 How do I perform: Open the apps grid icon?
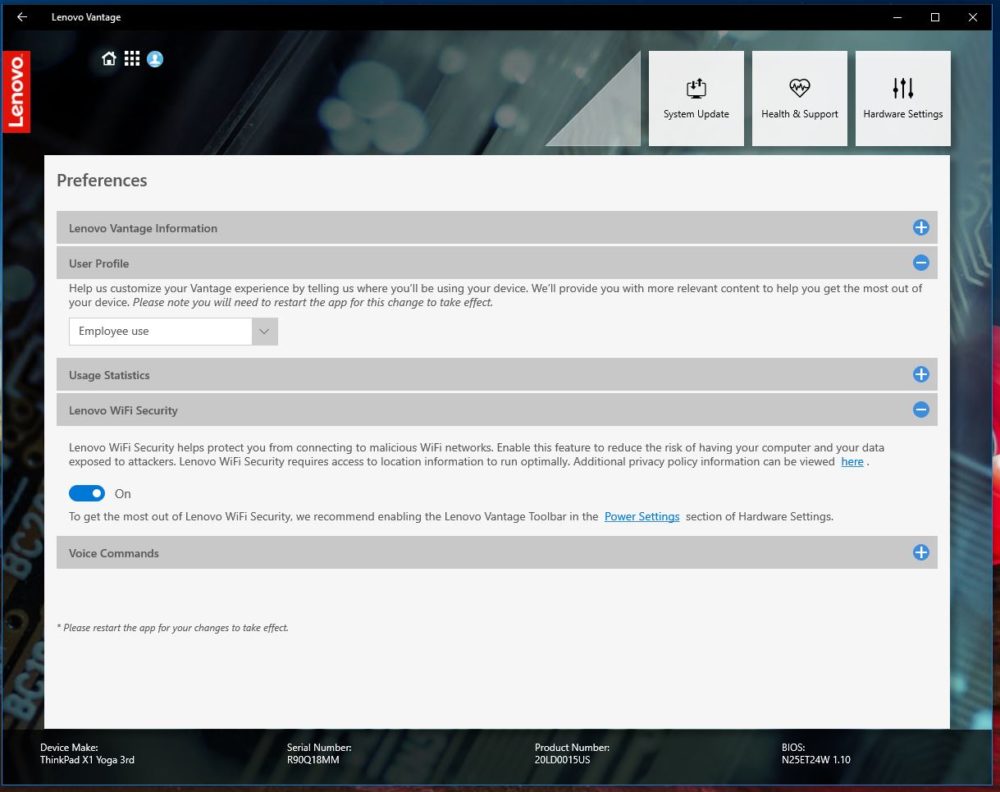click(132, 59)
